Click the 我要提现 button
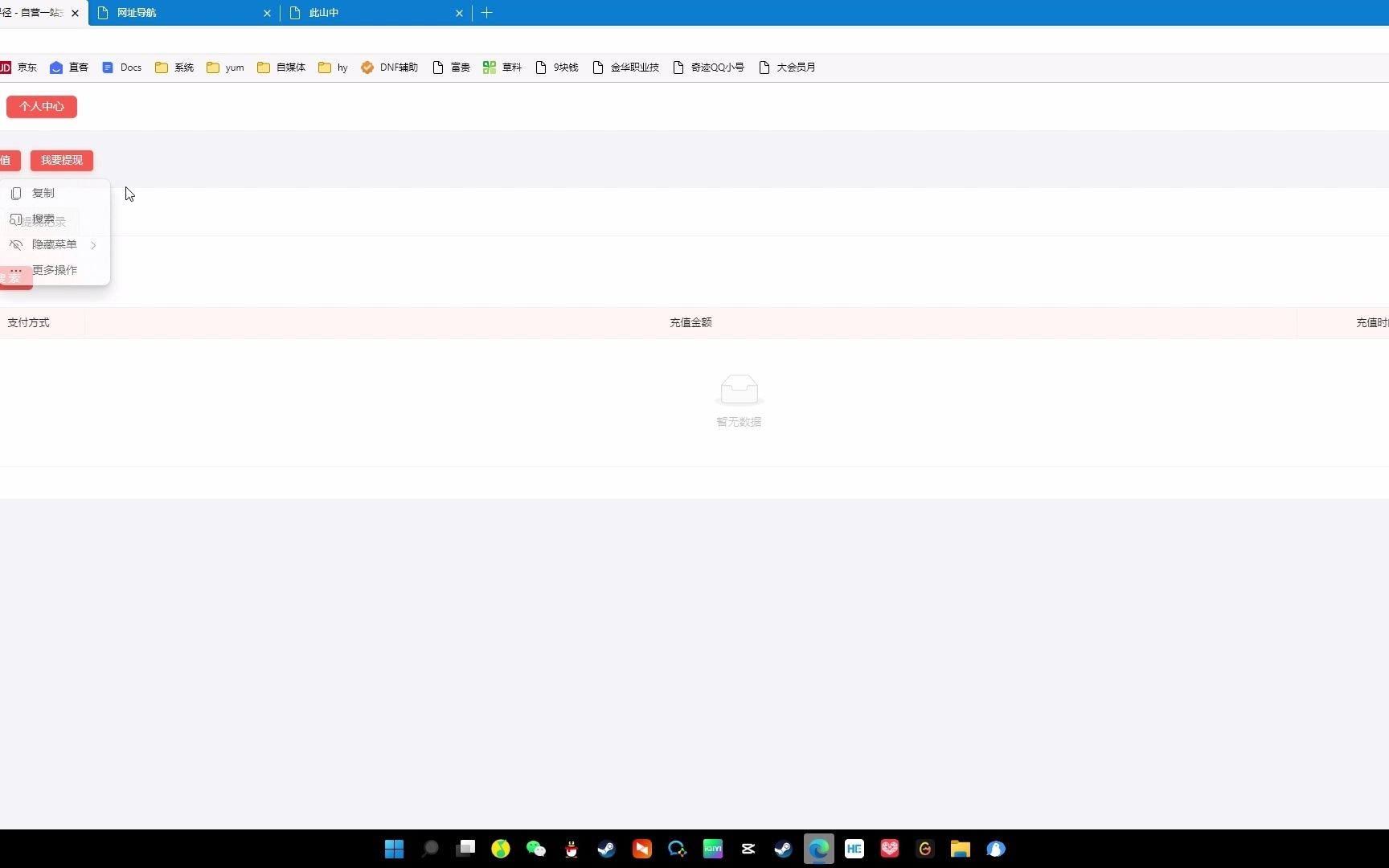The width and height of the screenshot is (1389, 868). click(x=62, y=161)
